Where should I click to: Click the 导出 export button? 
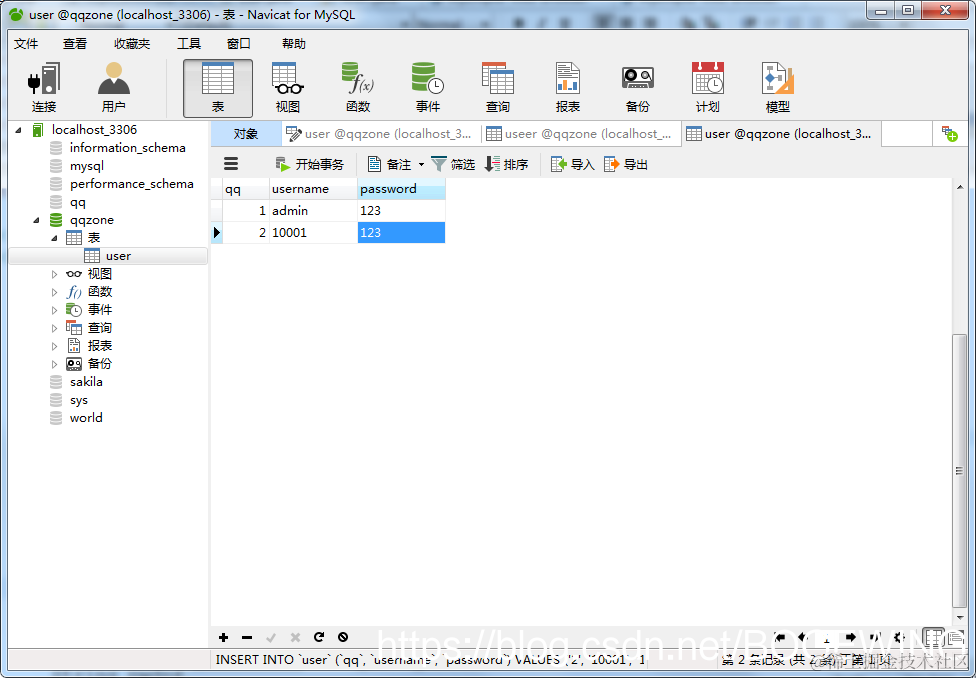tap(626, 164)
